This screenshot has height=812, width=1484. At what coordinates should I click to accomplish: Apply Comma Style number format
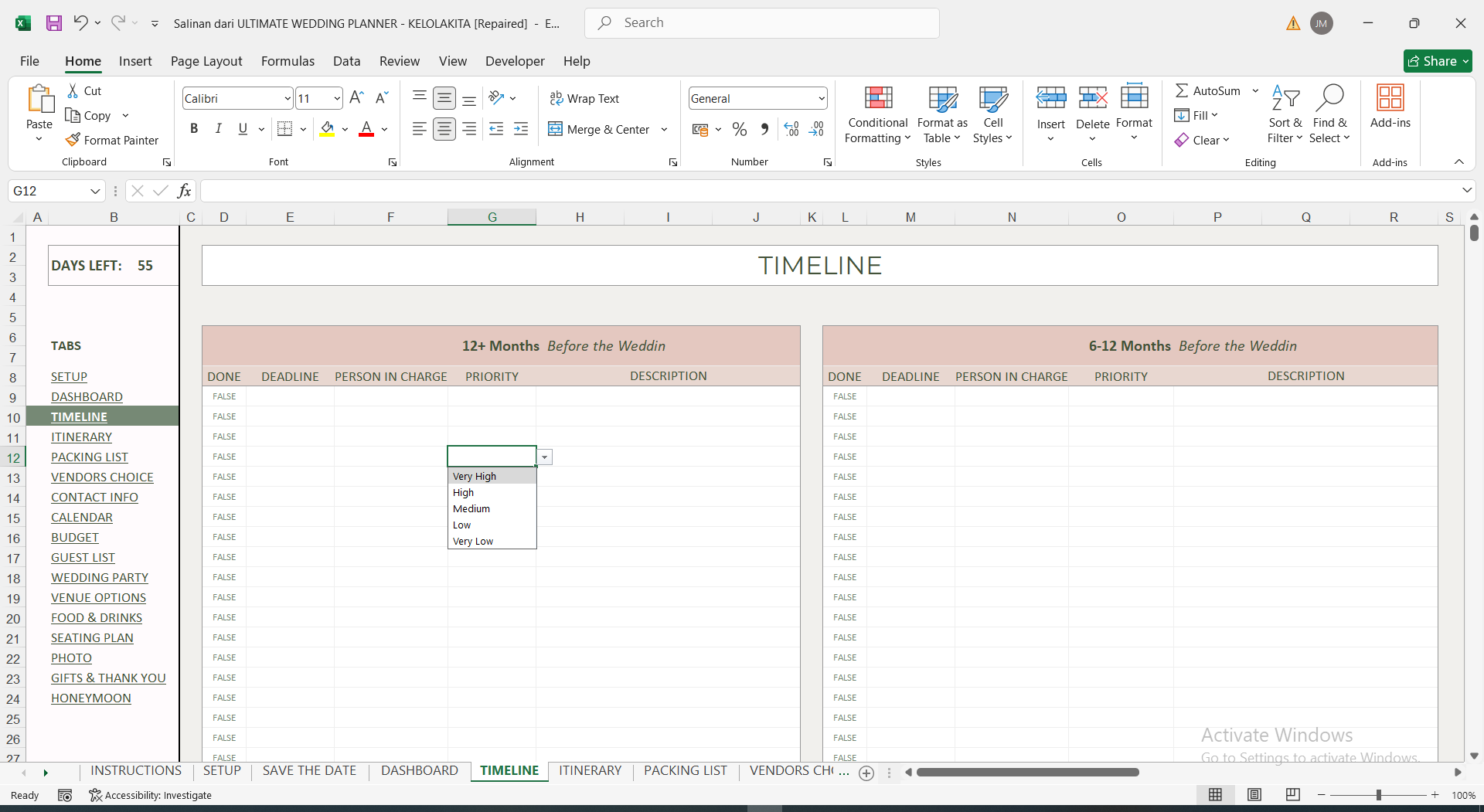(x=764, y=129)
